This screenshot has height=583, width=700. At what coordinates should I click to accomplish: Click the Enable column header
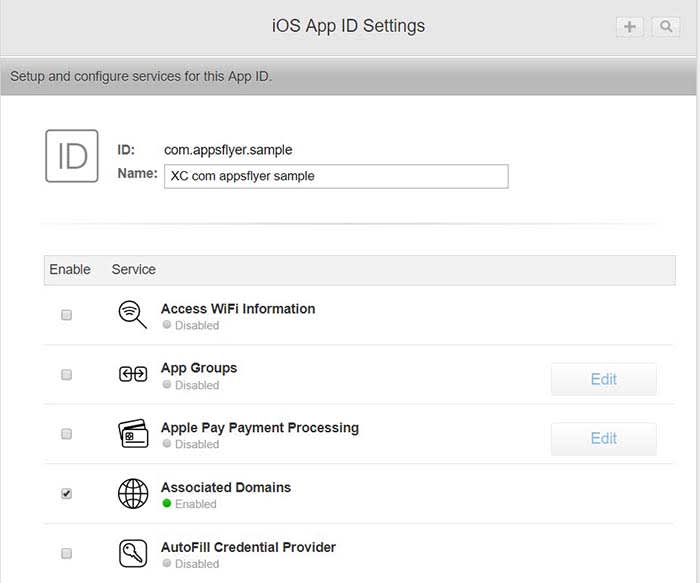[x=70, y=269]
